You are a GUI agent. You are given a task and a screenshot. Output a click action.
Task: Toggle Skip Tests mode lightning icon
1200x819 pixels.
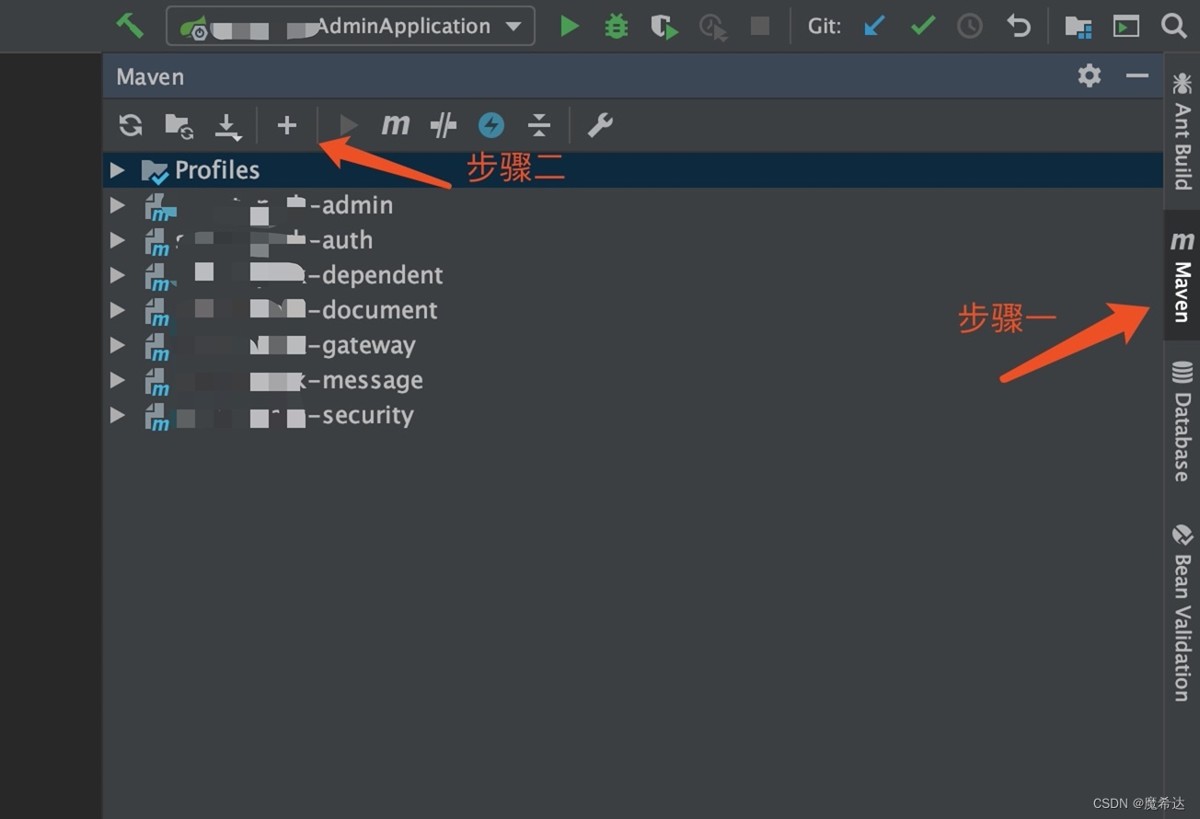(x=491, y=125)
